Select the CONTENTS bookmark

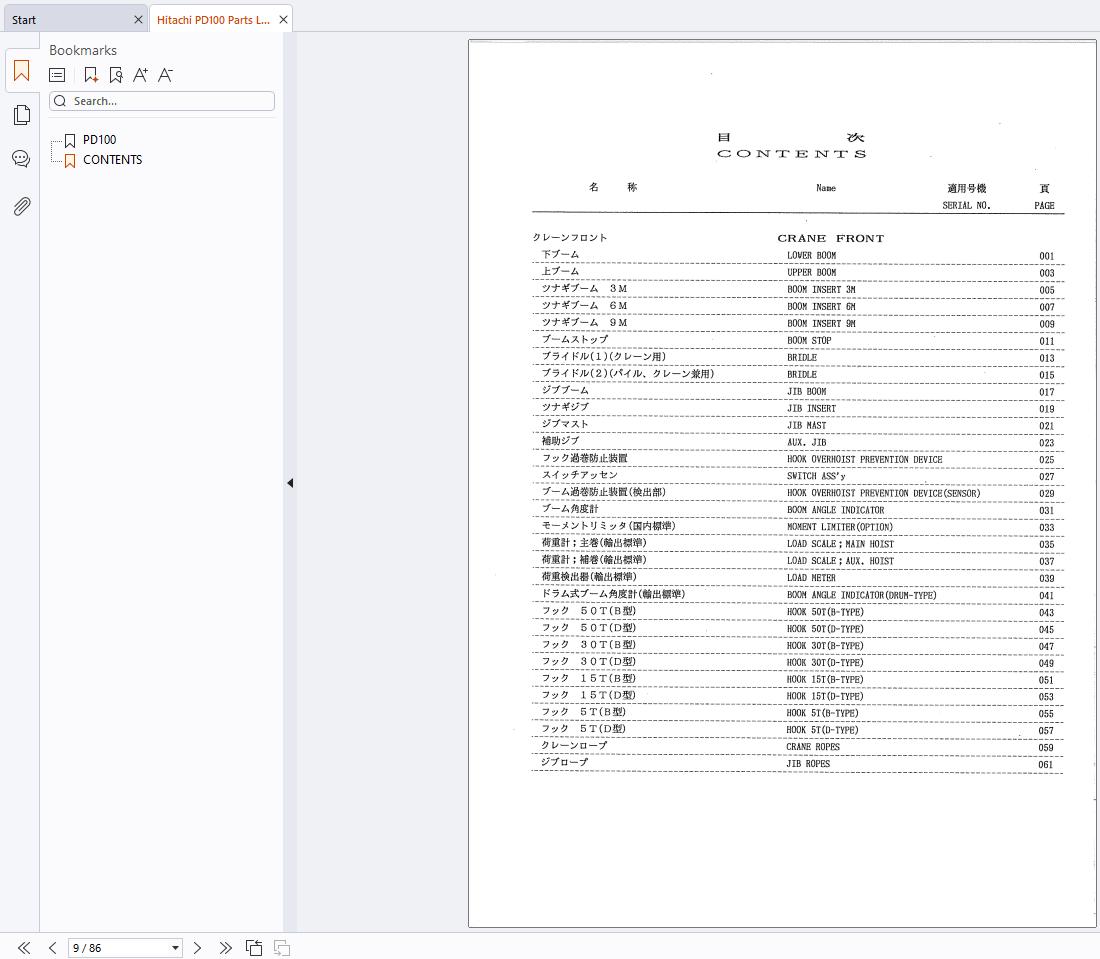click(112, 160)
